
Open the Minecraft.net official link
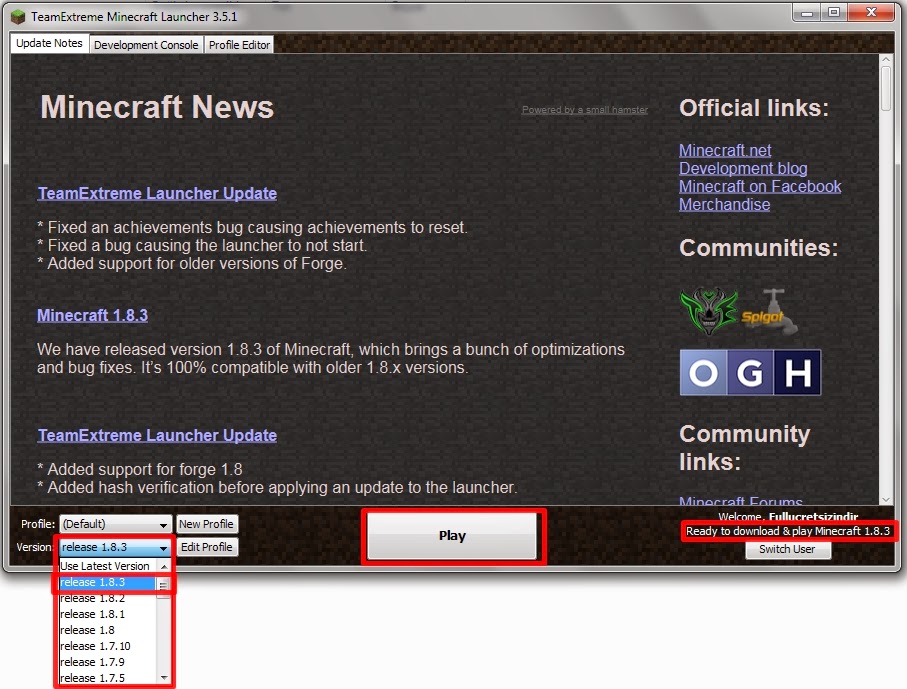click(725, 150)
